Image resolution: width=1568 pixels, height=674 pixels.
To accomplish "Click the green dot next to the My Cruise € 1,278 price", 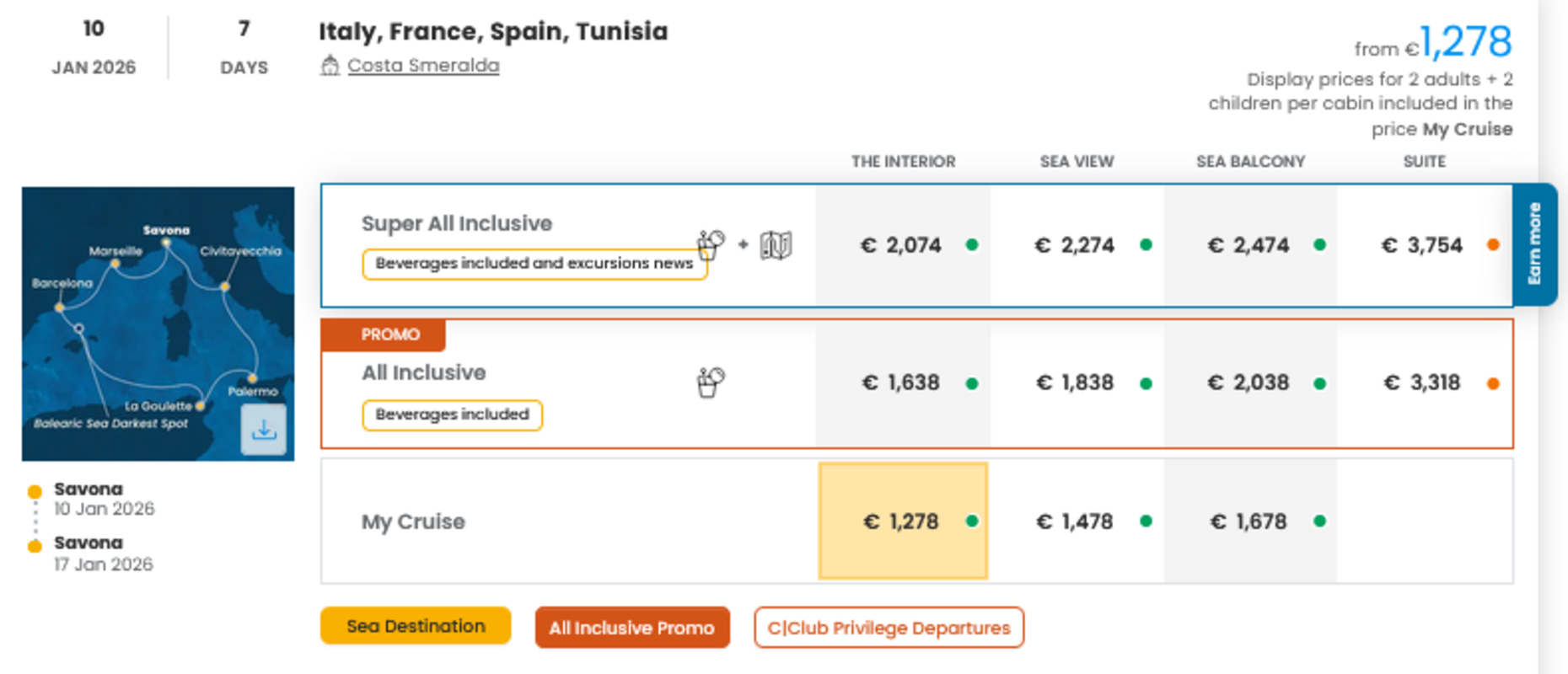I will (x=974, y=521).
